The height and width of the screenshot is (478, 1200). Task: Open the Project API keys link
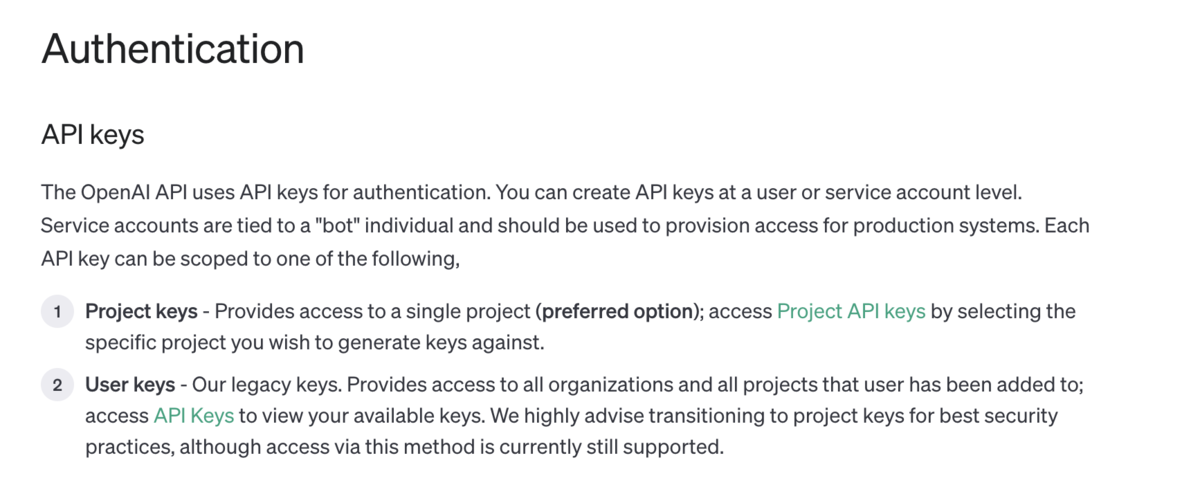(851, 311)
